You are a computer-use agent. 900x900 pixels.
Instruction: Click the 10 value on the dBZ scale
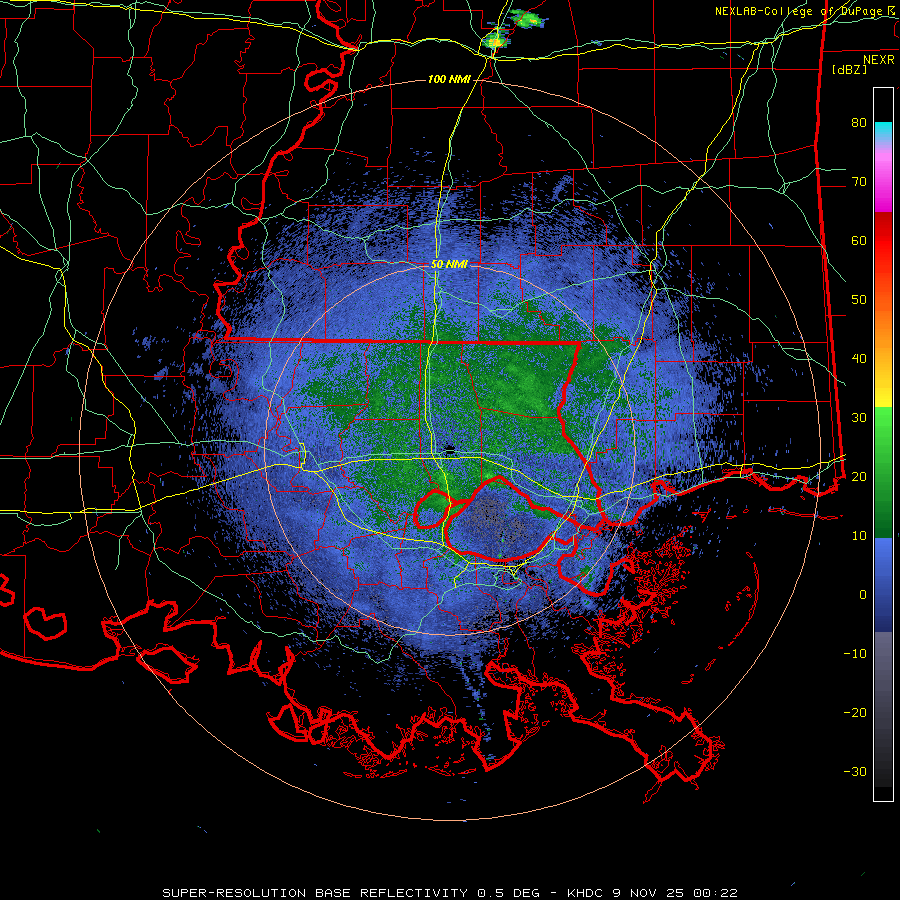coord(859,536)
